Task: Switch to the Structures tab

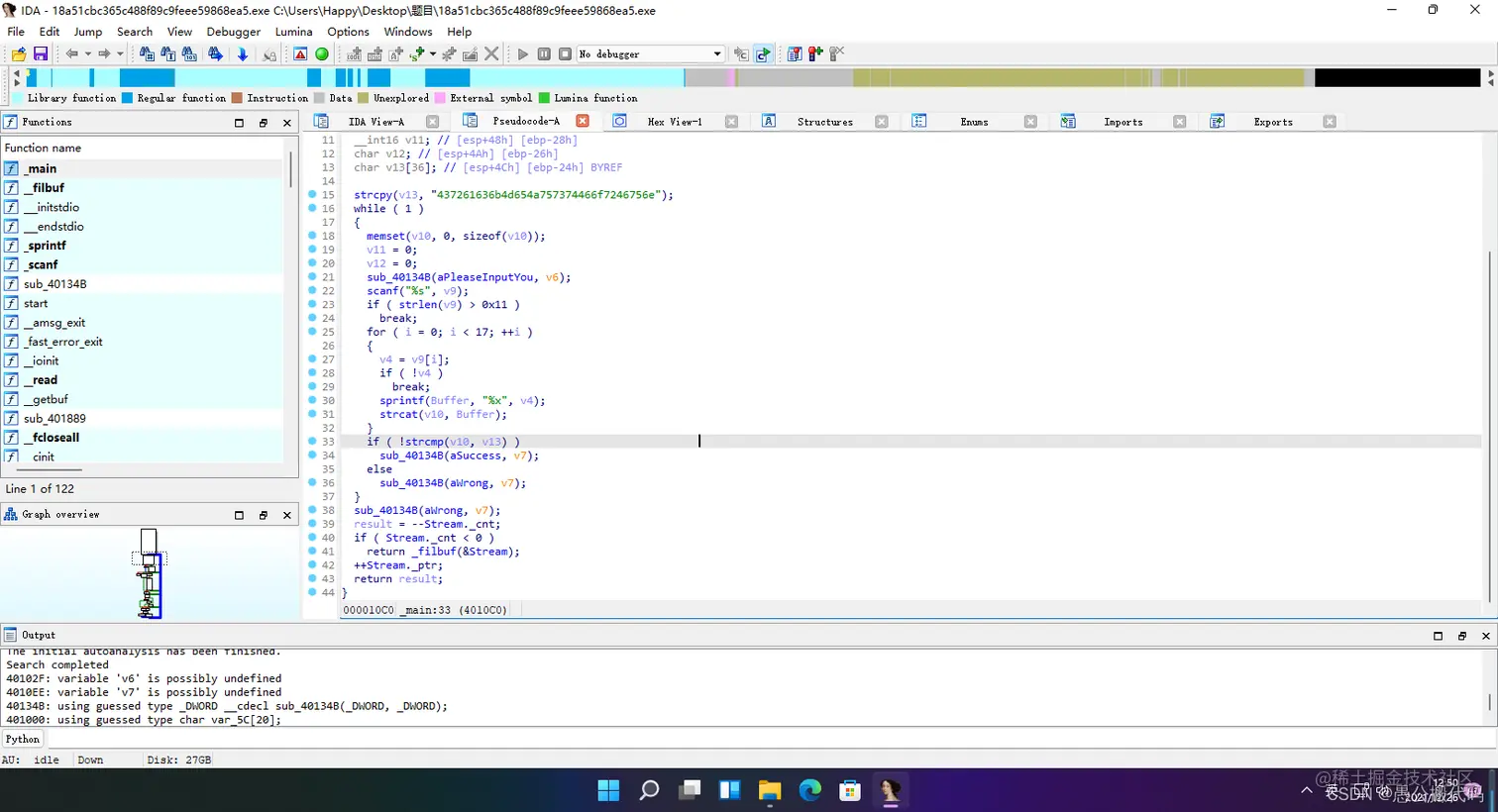Action: (824, 122)
